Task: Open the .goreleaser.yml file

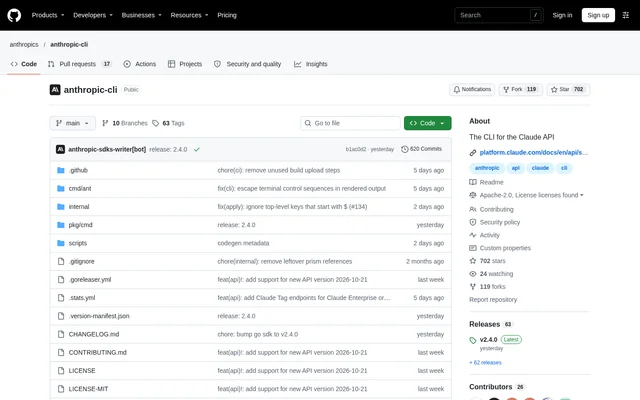Action: 90,280
